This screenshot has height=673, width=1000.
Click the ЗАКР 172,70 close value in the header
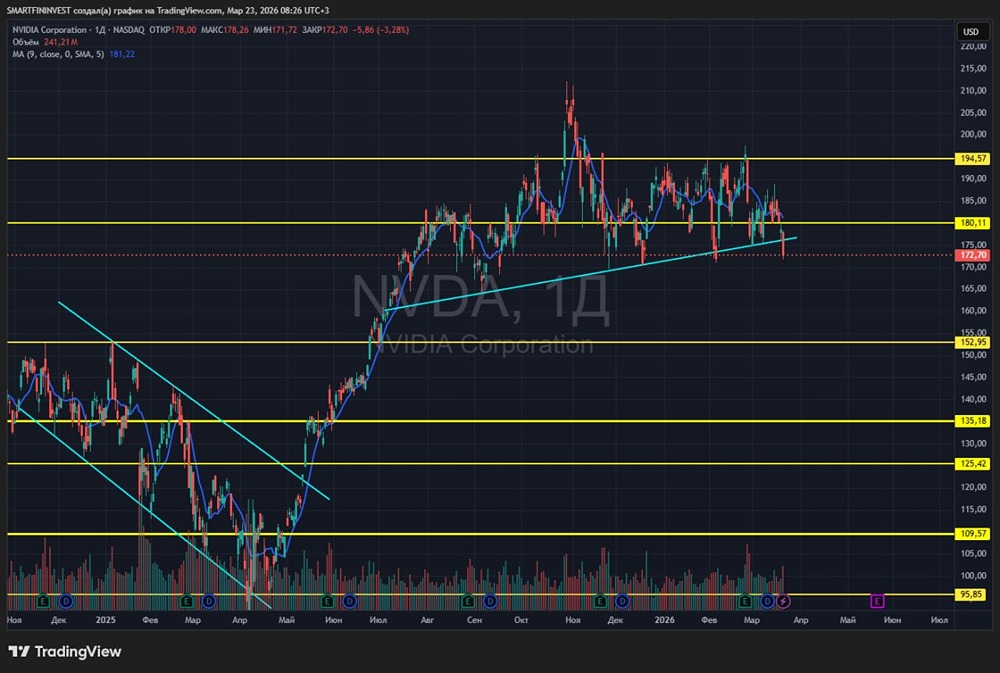coord(325,29)
